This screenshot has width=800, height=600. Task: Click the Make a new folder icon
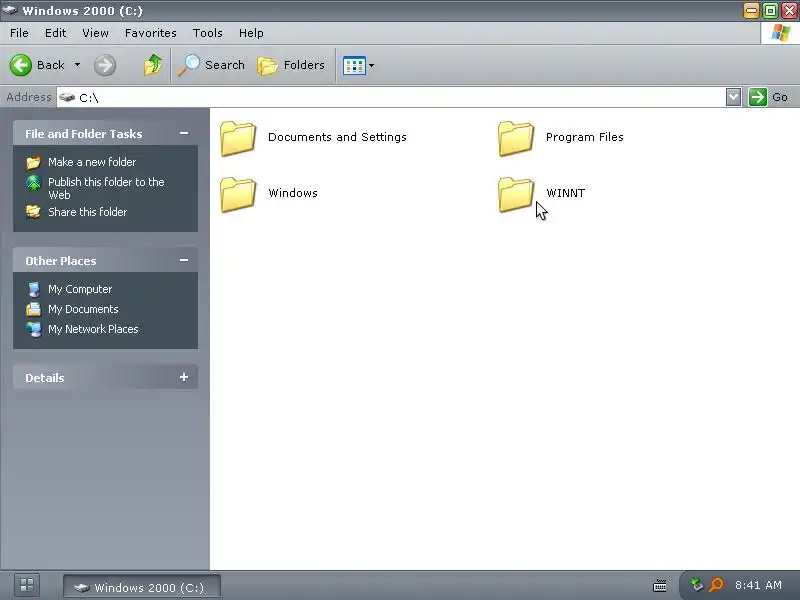(x=34, y=162)
